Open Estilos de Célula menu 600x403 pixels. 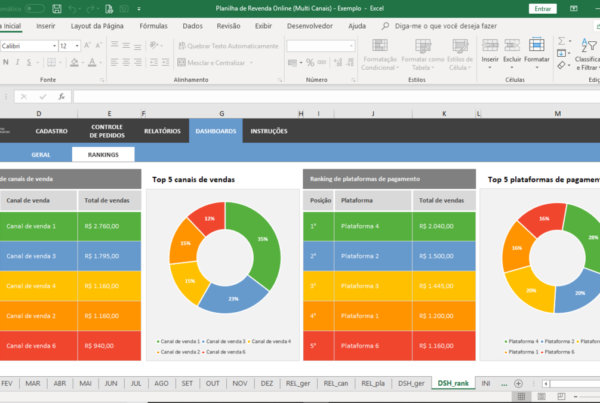pyautogui.click(x=460, y=55)
